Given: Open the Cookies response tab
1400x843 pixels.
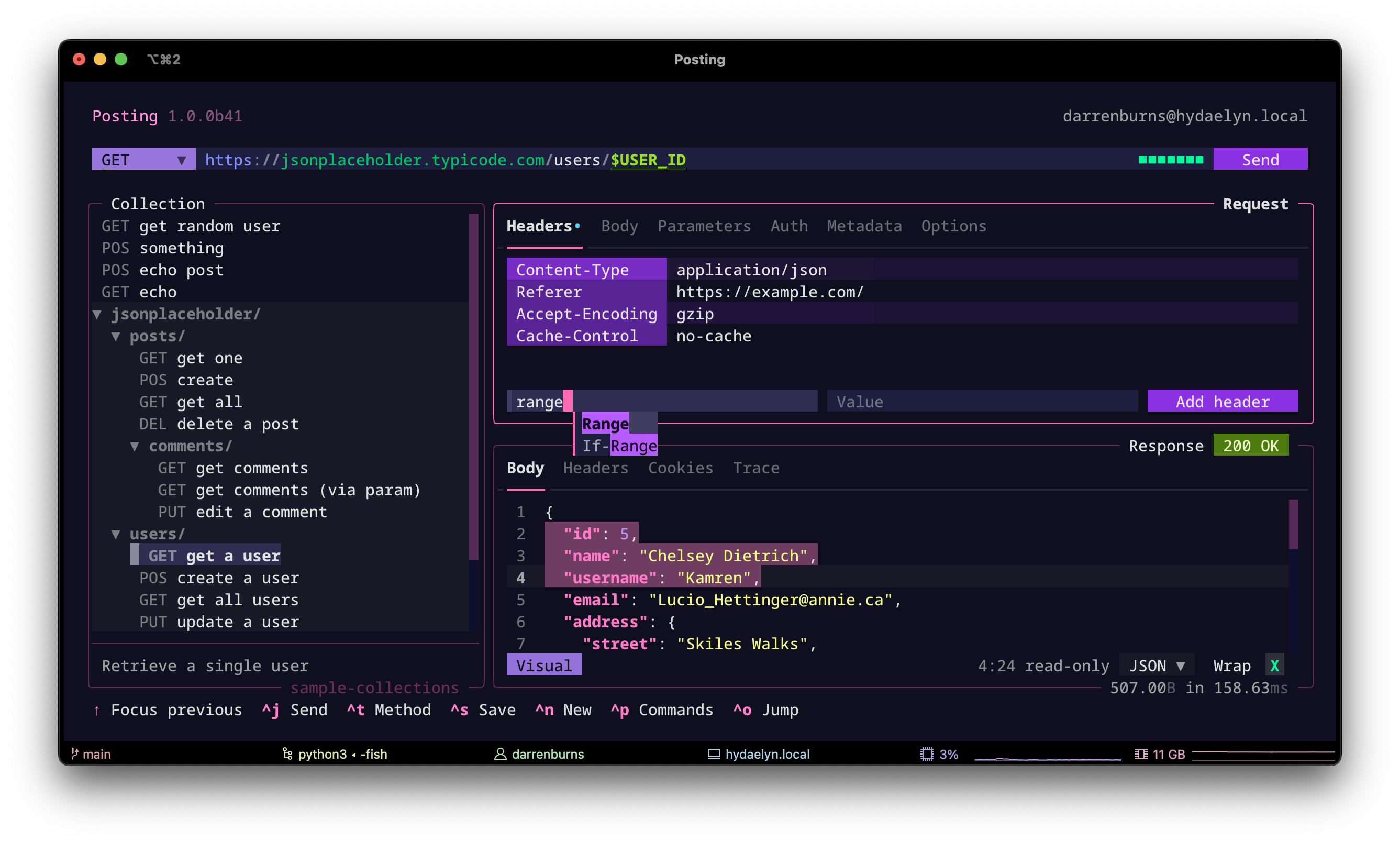Looking at the screenshot, I should click(x=680, y=468).
